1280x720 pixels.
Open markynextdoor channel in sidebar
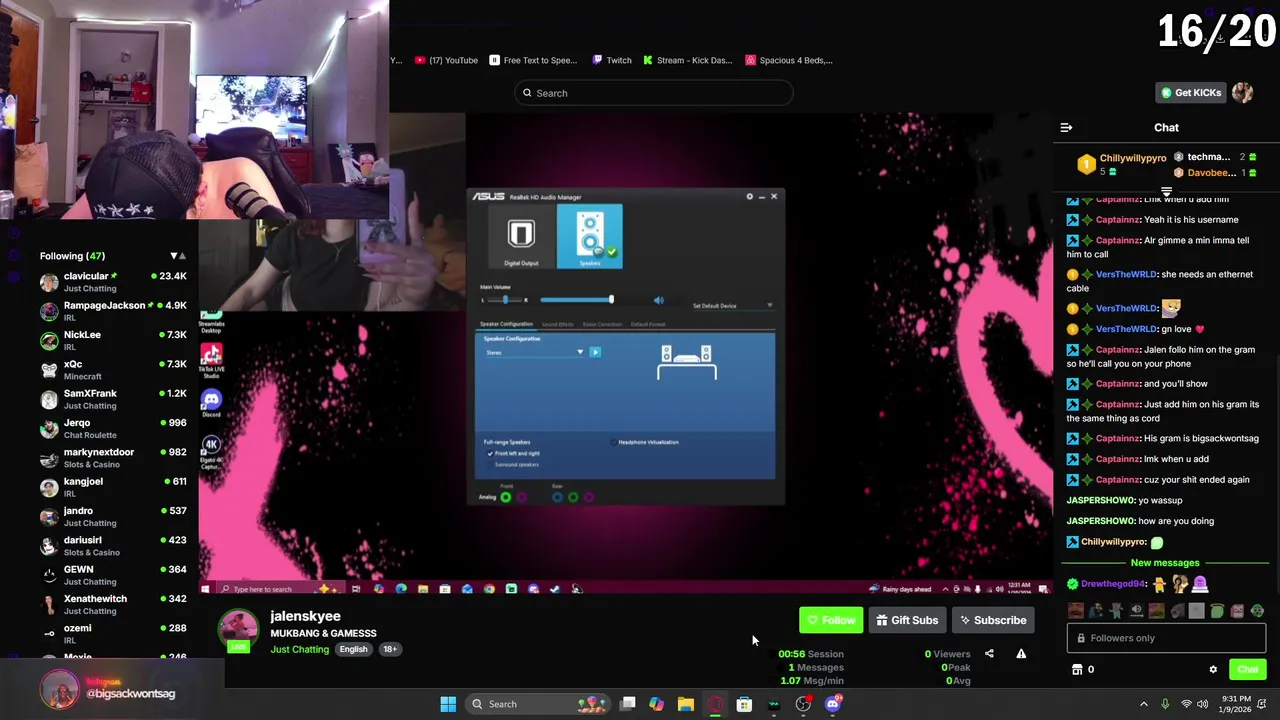(112, 458)
